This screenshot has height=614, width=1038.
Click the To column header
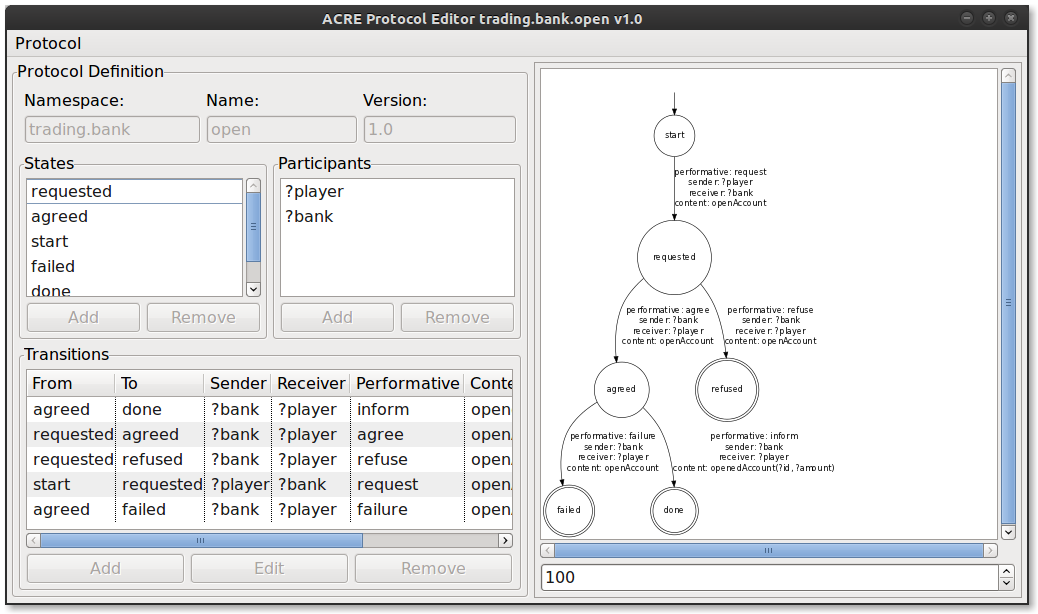[160, 384]
